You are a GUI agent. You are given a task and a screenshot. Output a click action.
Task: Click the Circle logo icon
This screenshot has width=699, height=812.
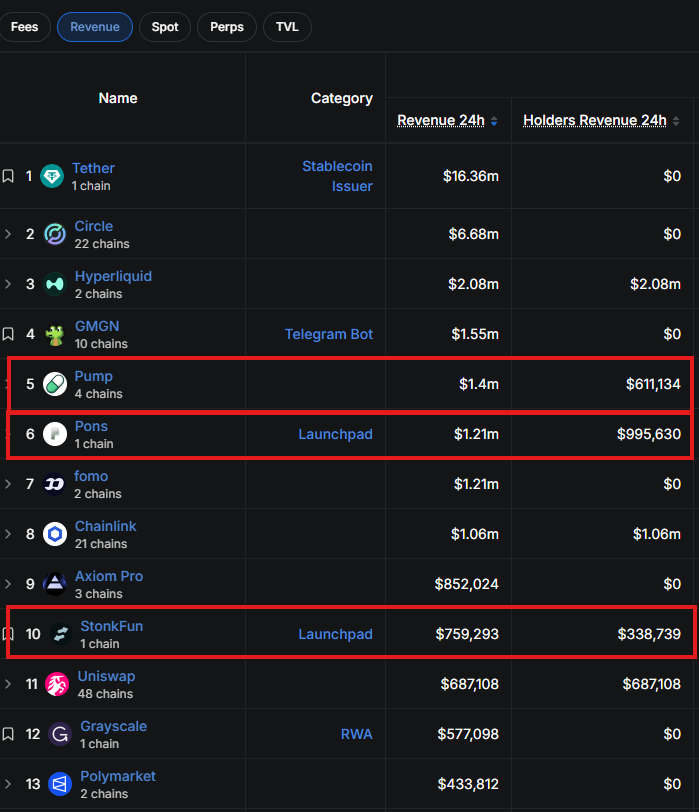(x=55, y=234)
